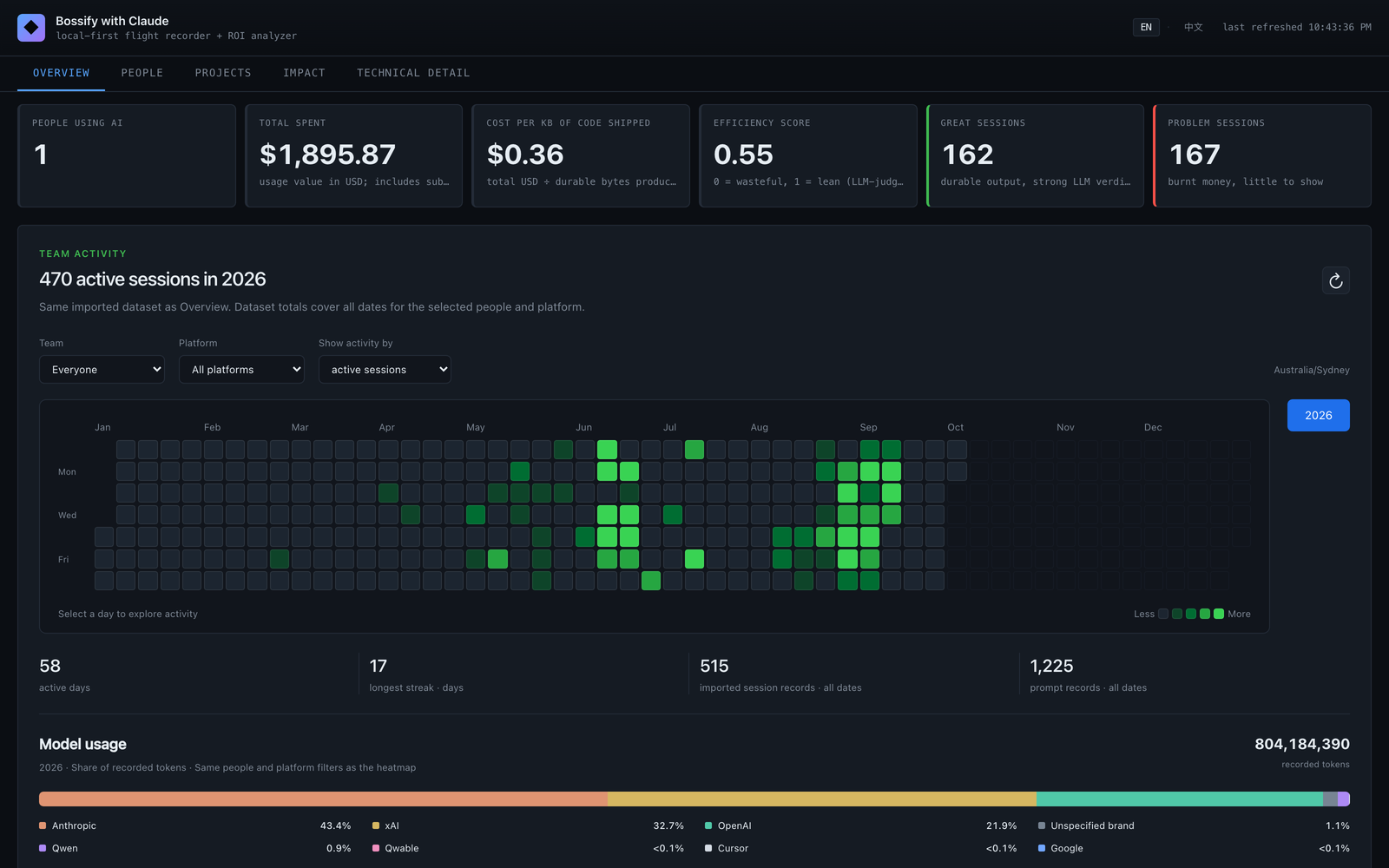Open the Impact tab
1389x868 pixels.
click(x=304, y=73)
